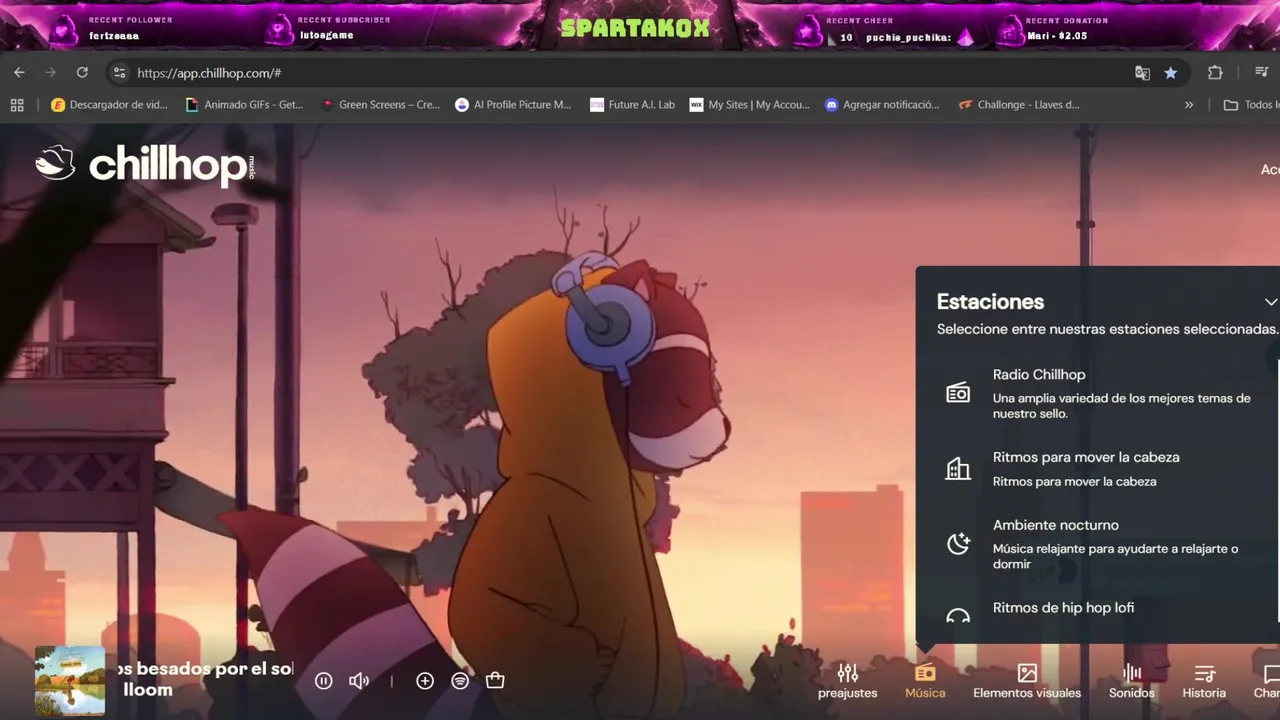Open the preajustes presets panel
Screen dimensions: 1280x720
pos(847,681)
